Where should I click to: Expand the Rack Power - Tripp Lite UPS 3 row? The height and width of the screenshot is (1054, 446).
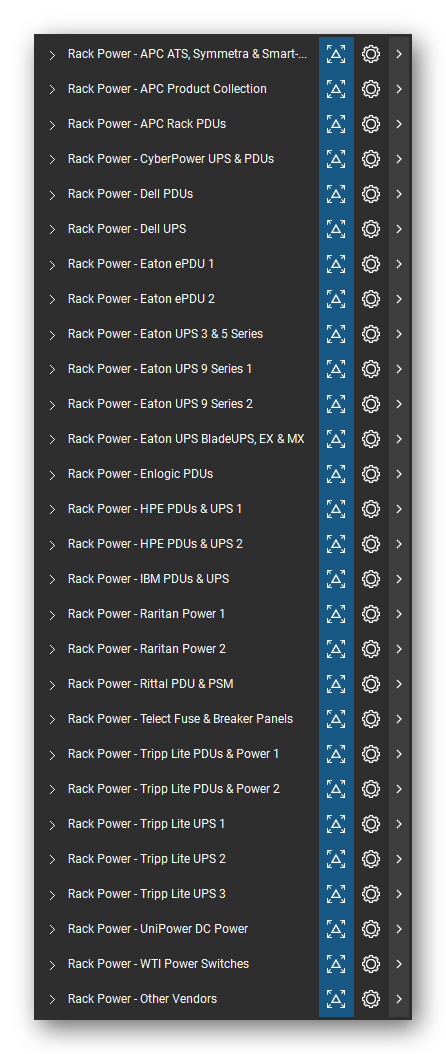(52, 895)
